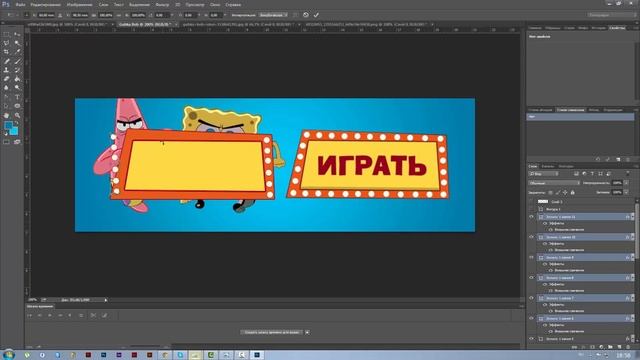Viewport: 640px width, 360px height.
Task: Open the layer blending mode dropdown
Action: (x=554, y=183)
